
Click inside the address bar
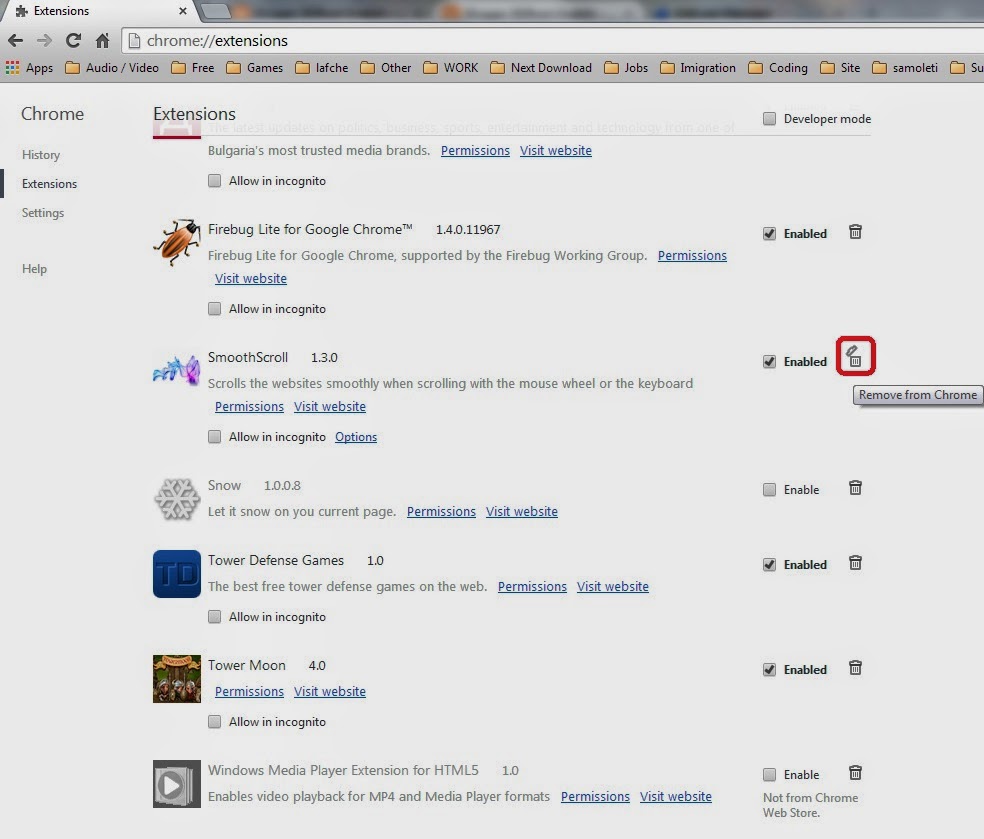click(x=300, y=40)
